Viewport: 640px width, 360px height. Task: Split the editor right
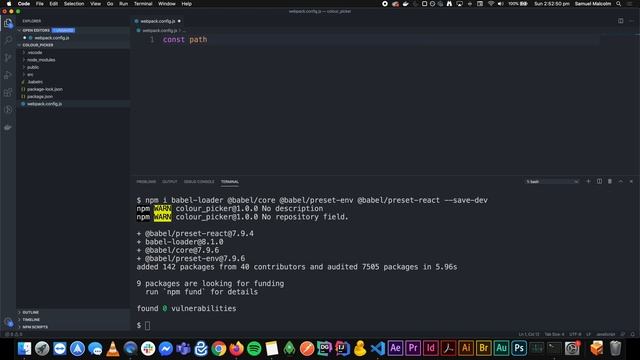(620, 21)
